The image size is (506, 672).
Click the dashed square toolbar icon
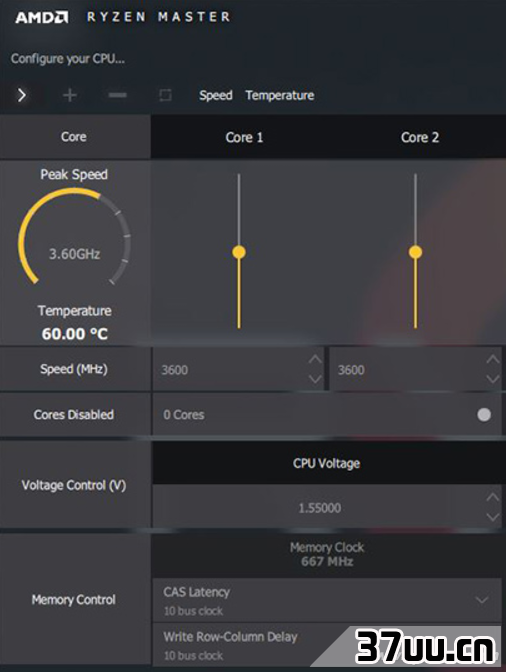tap(165, 95)
